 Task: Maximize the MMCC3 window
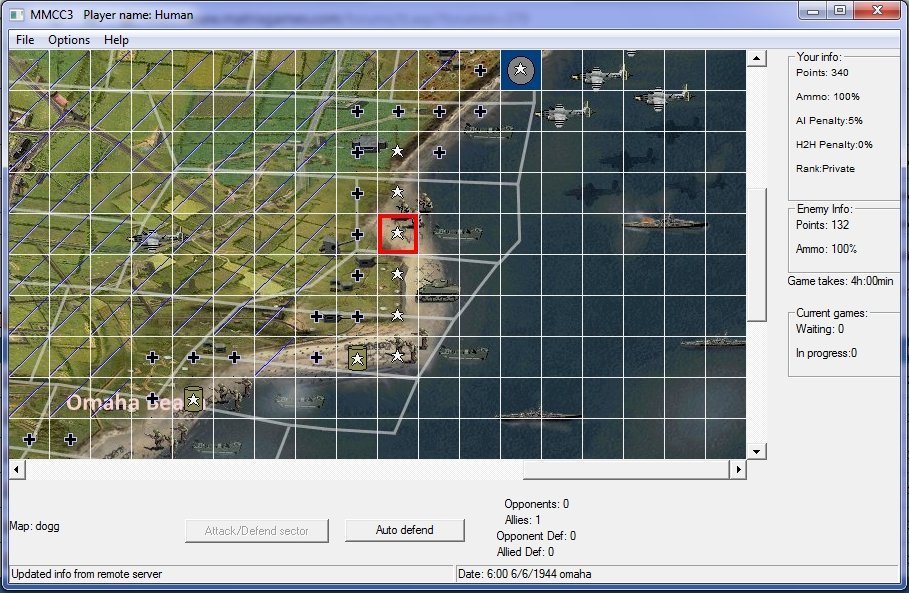[839, 11]
